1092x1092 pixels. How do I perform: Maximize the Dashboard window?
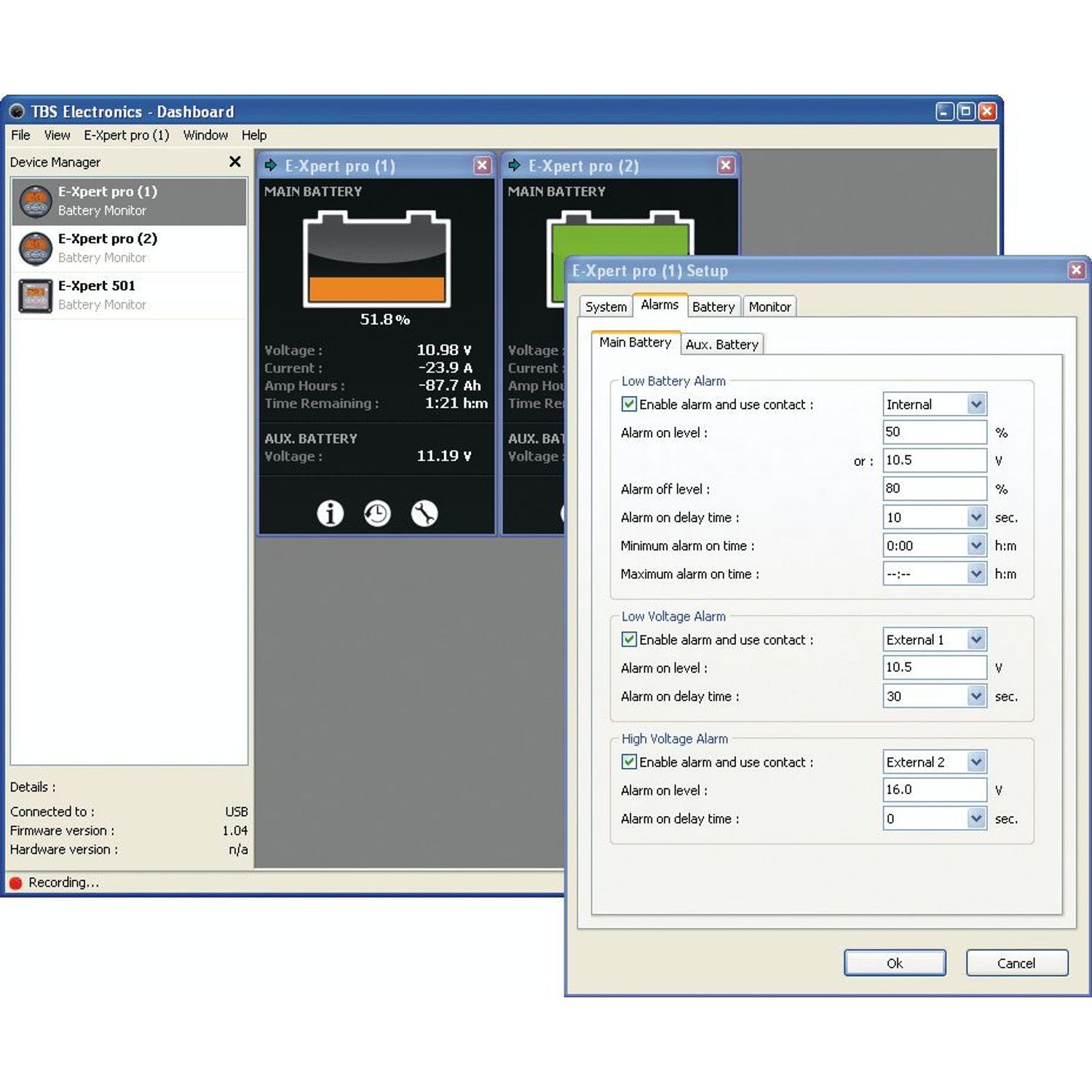coord(965,111)
